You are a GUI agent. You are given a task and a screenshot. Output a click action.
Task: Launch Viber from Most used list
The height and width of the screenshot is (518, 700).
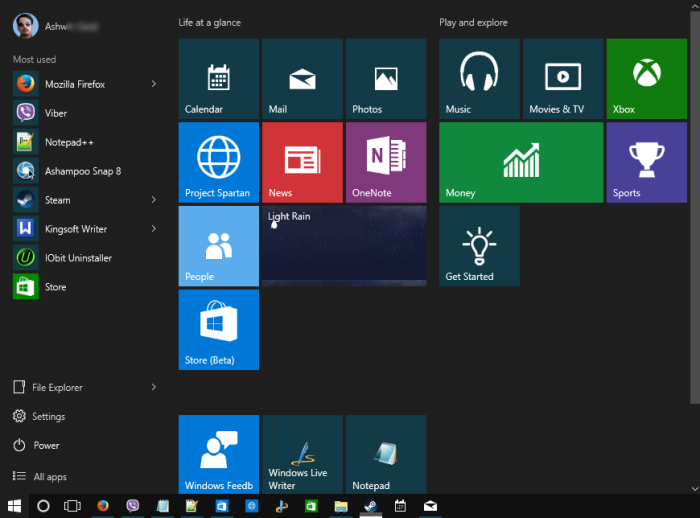pyautogui.click(x=85, y=113)
